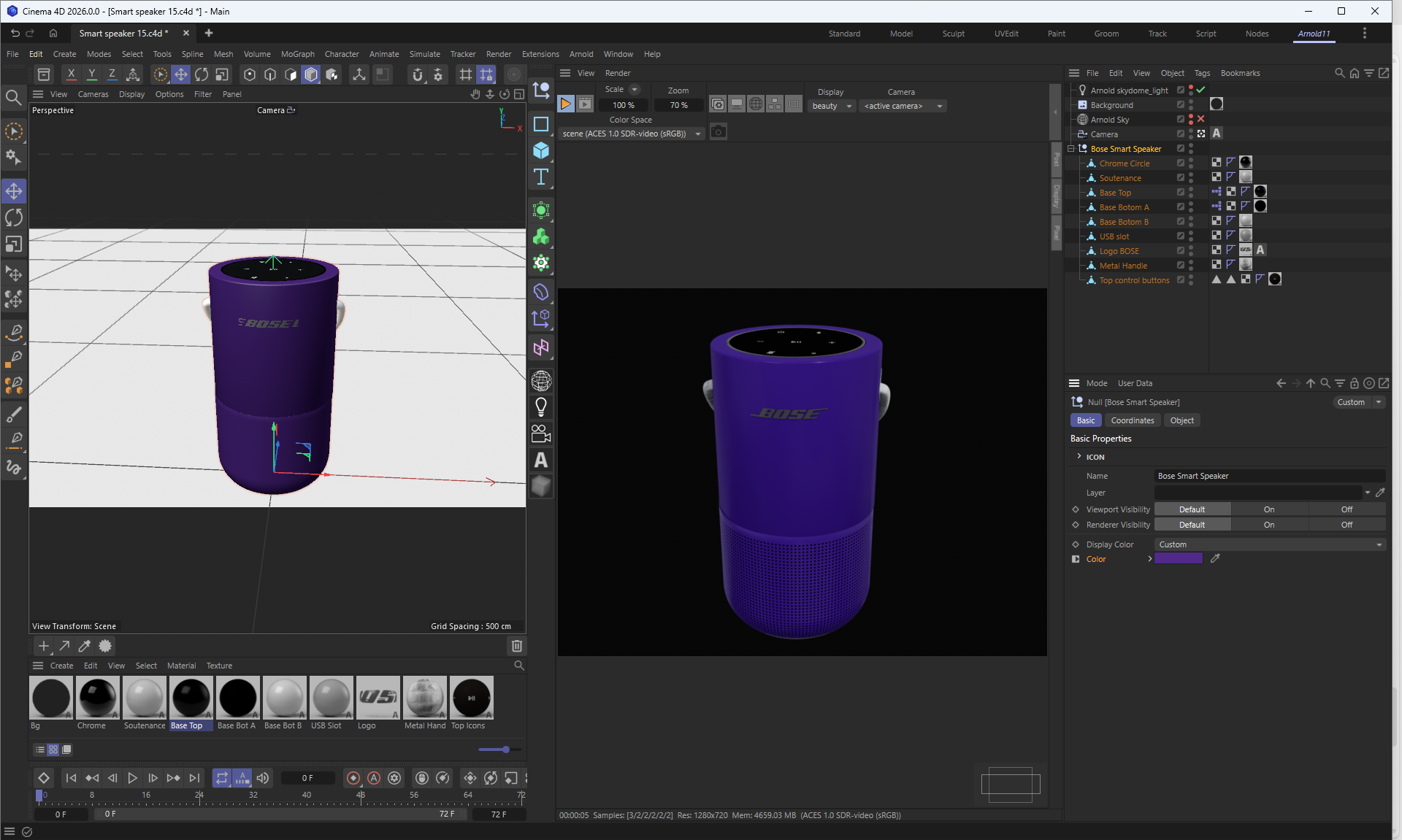Click the render snapshot camera icon
This screenshot has height=840, width=1402.
point(719,132)
